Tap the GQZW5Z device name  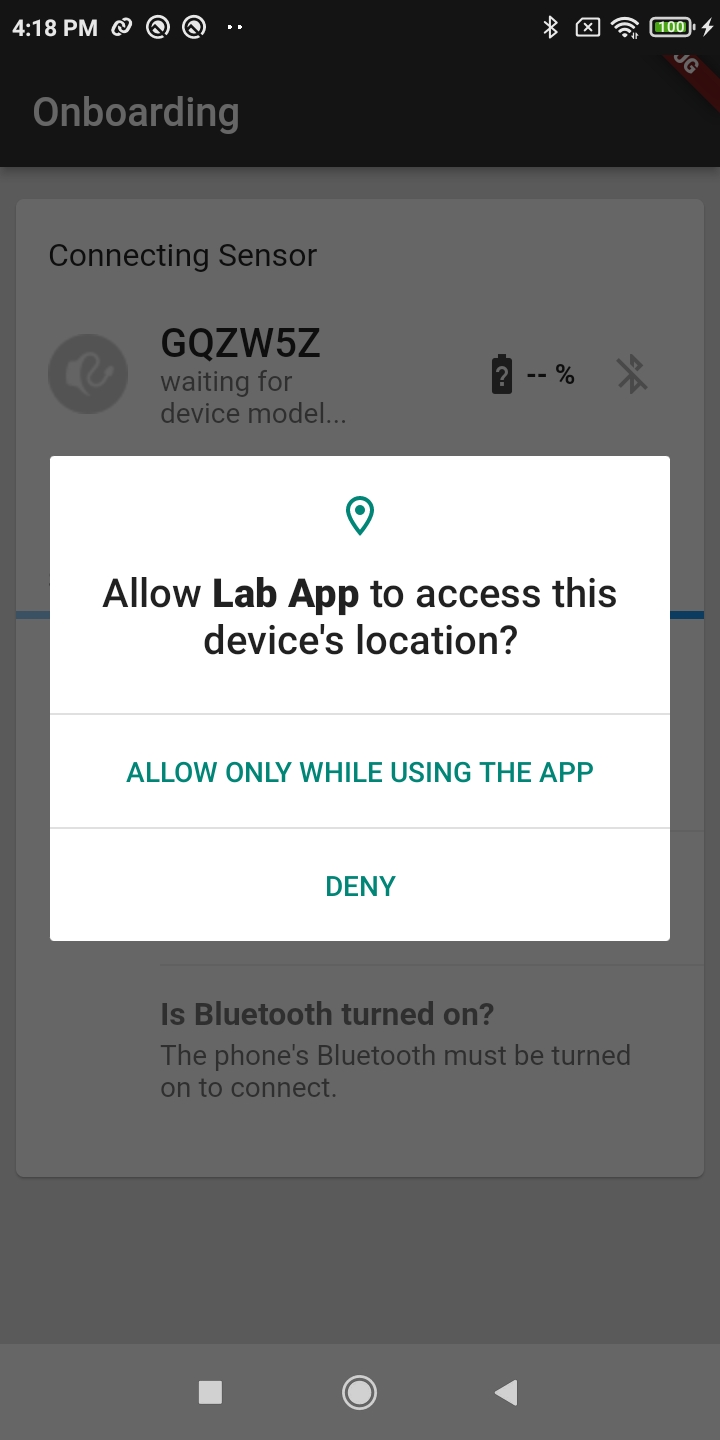pyautogui.click(x=240, y=343)
